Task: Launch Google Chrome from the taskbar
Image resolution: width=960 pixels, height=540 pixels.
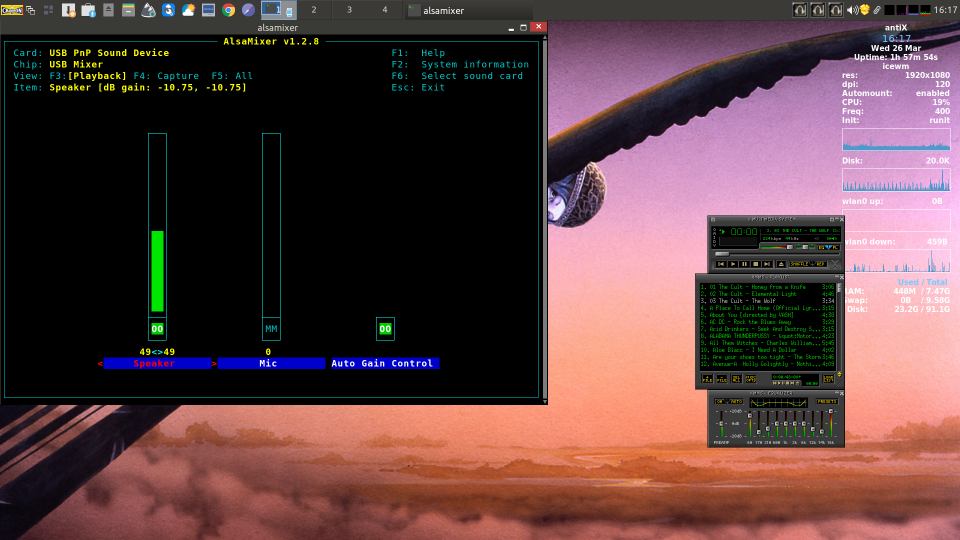Action: 228,10
